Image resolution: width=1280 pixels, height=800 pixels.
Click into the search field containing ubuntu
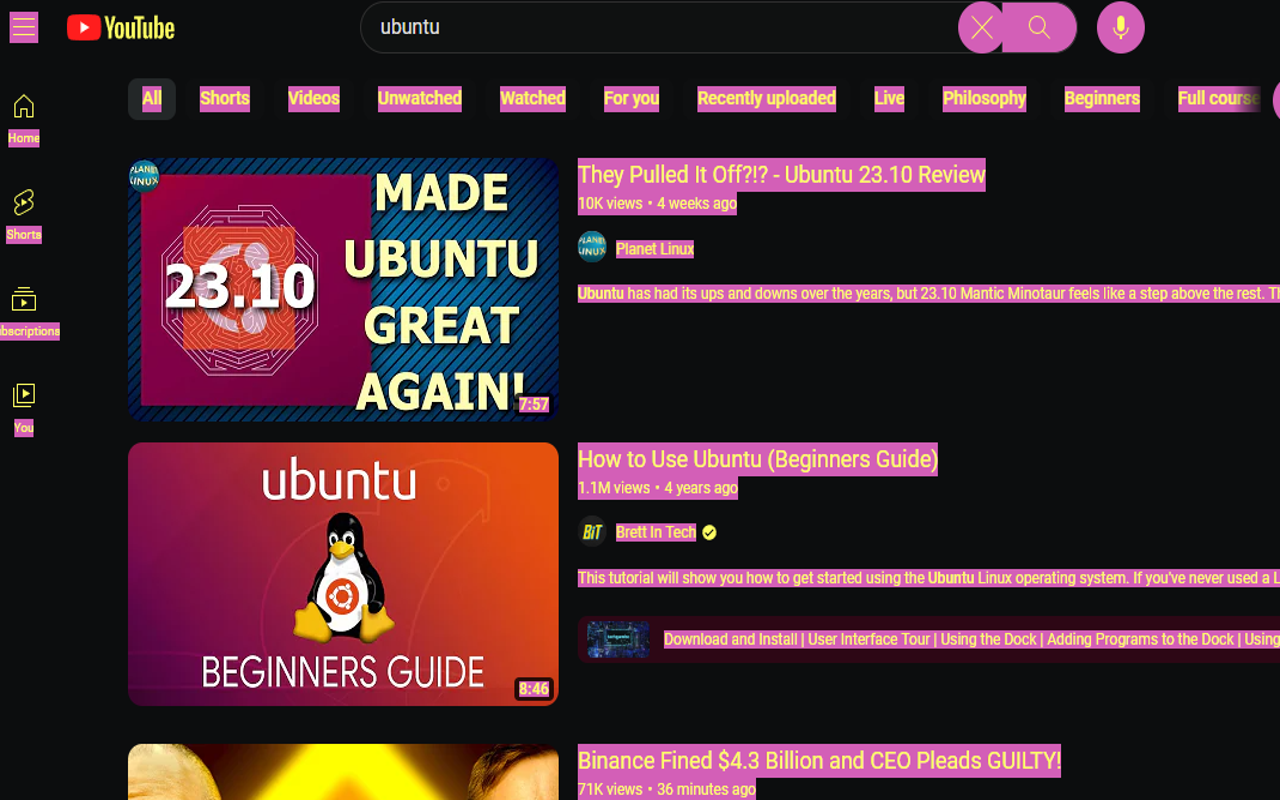(660, 27)
